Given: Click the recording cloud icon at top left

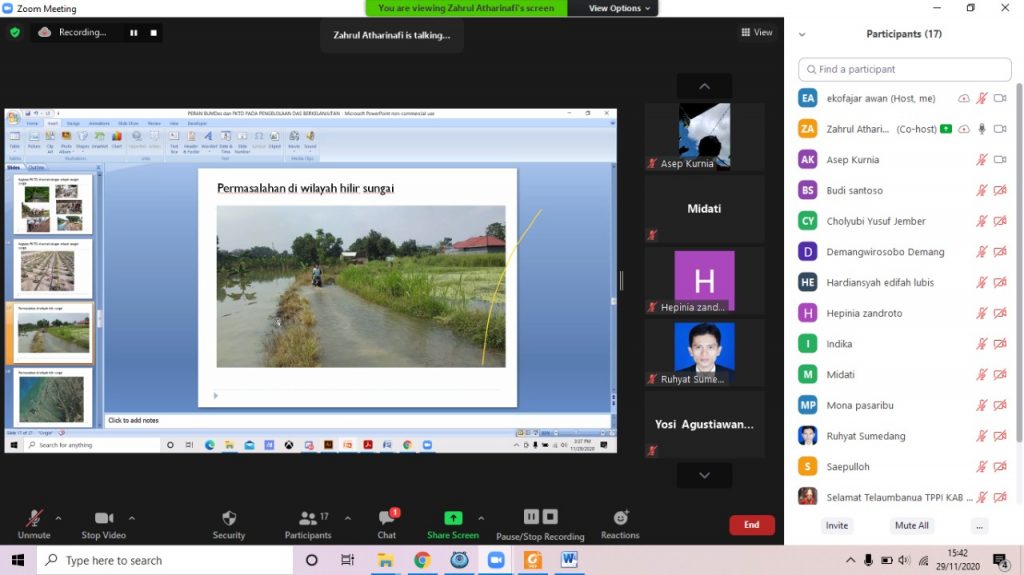Looking at the screenshot, I should click(x=44, y=32).
